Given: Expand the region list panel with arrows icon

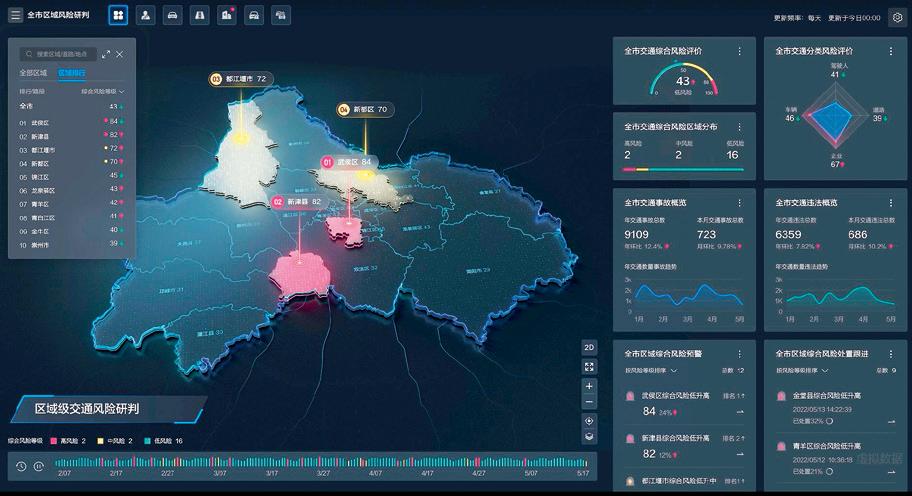Looking at the screenshot, I should 106,54.
